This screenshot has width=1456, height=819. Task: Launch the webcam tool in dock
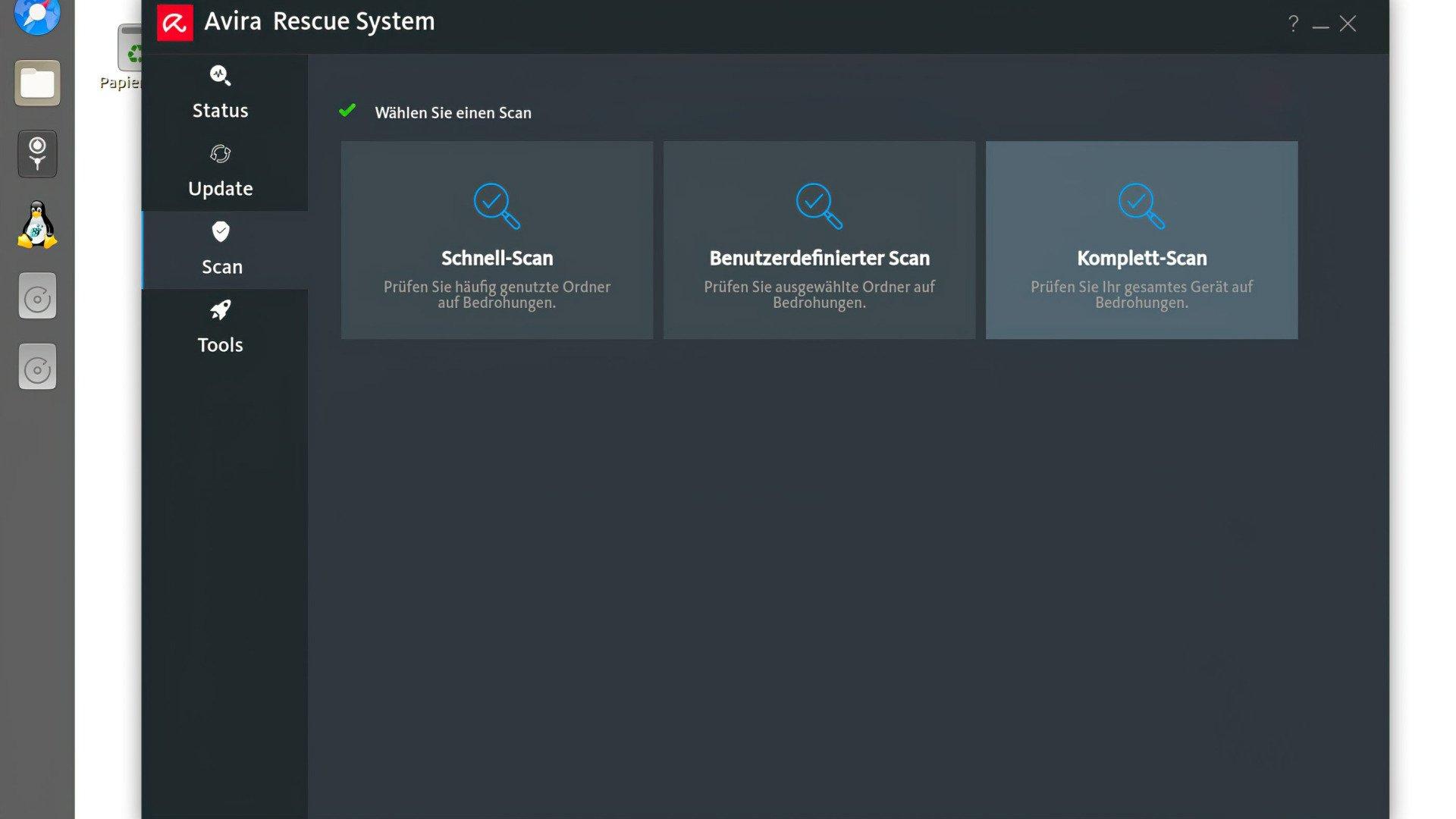click(x=37, y=154)
